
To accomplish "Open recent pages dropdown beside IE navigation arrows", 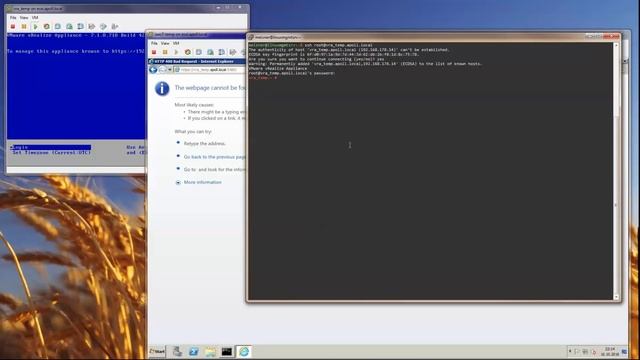I will point(169,70).
